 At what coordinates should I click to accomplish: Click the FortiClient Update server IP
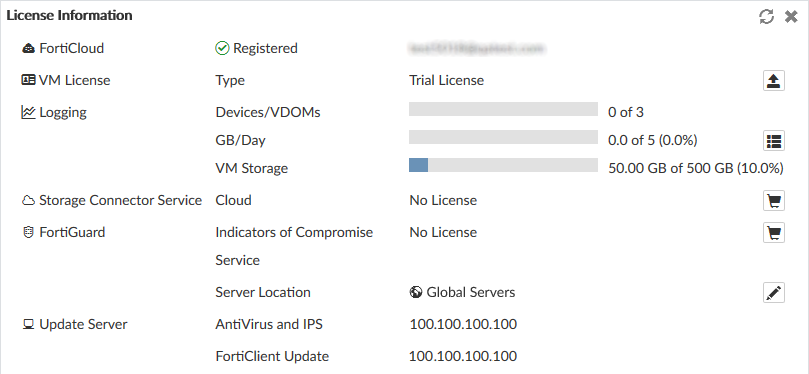tap(463, 356)
